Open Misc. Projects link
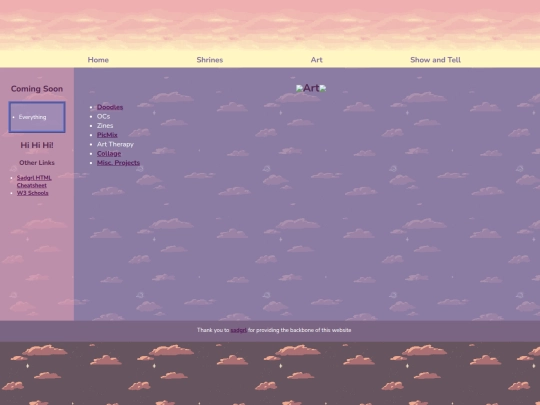The height and width of the screenshot is (405, 540). pyautogui.click(x=118, y=163)
